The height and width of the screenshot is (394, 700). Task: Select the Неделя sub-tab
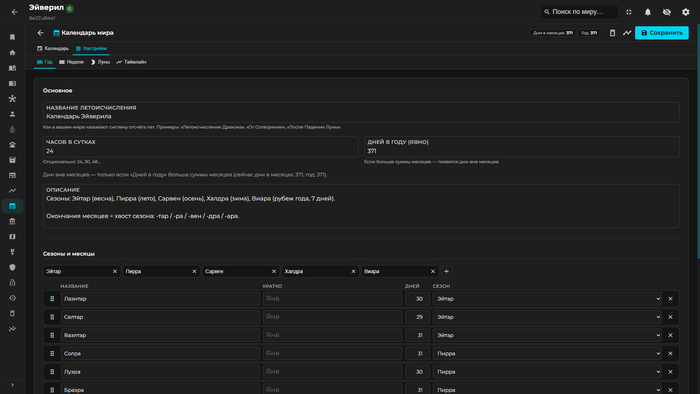click(71, 62)
